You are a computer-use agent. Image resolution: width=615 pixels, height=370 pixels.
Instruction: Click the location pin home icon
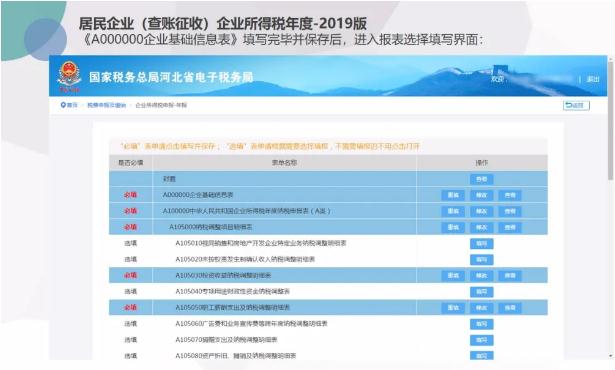coord(63,105)
